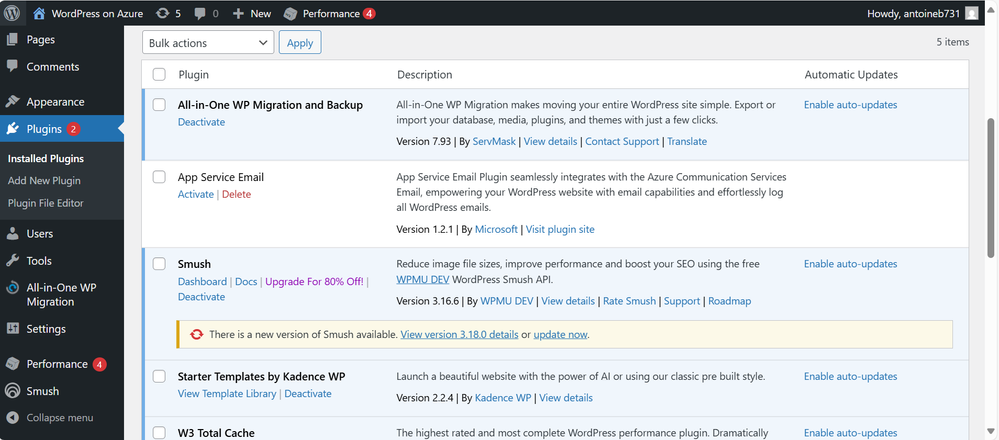This screenshot has height=440, width=999.
Task: Deactivate the Smush plugin
Action: (x=201, y=297)
